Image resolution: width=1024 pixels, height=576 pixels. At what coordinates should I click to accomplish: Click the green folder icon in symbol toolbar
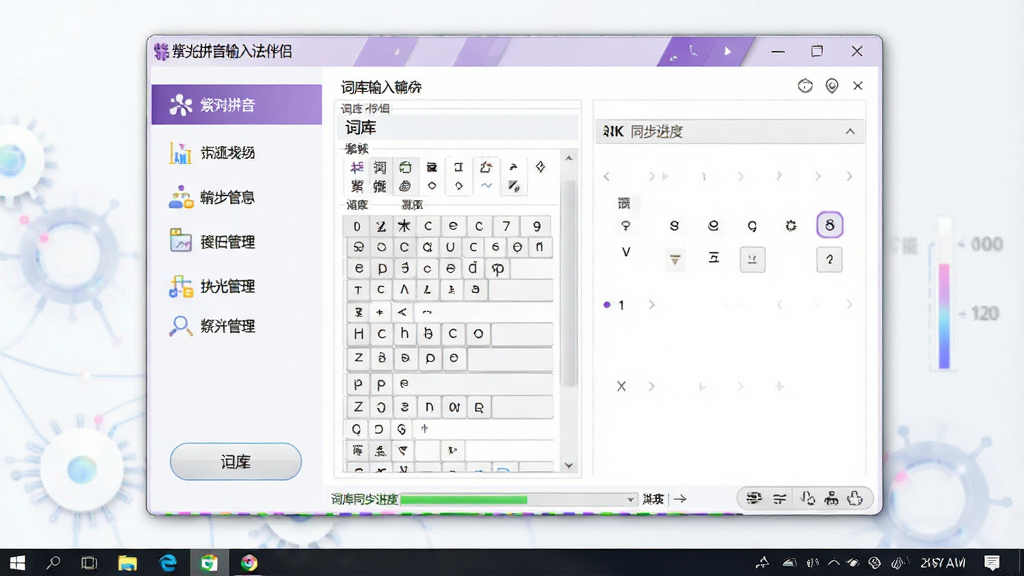(x=405, y=167)
